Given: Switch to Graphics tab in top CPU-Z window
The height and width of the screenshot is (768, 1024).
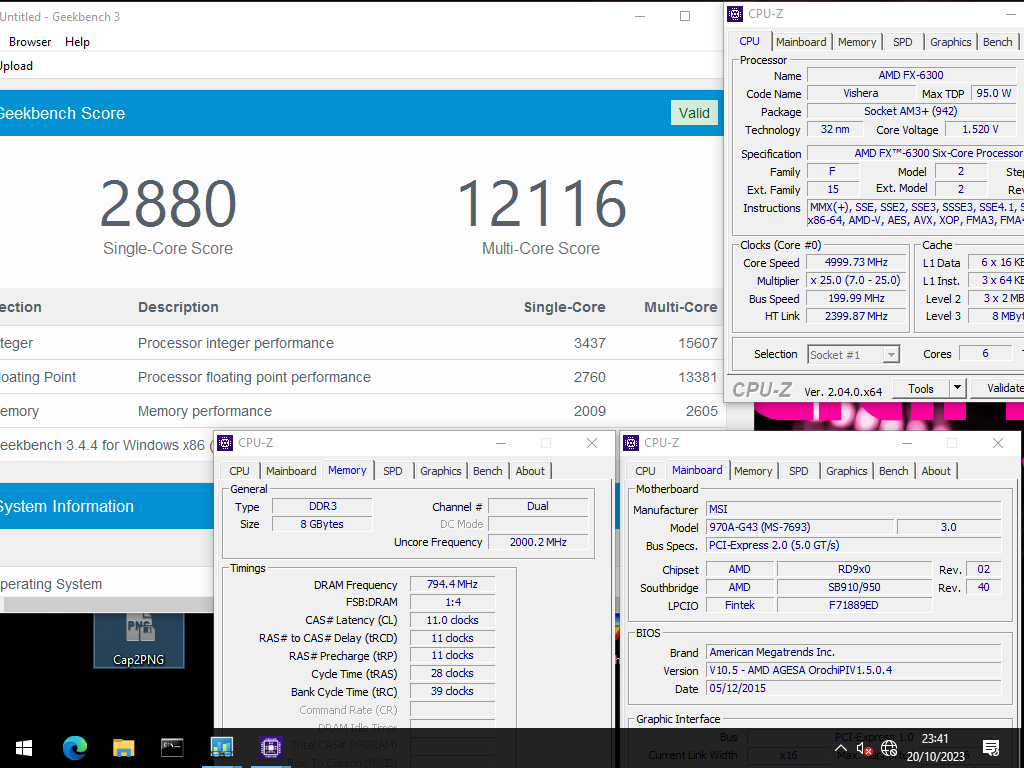Looking at the screenshot, I should (950, 42).
